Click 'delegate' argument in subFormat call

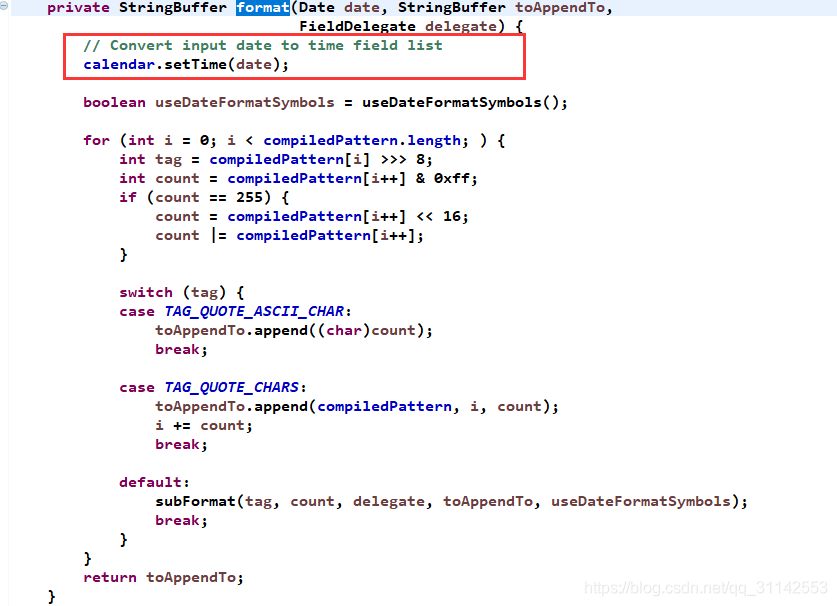[389, 501]
